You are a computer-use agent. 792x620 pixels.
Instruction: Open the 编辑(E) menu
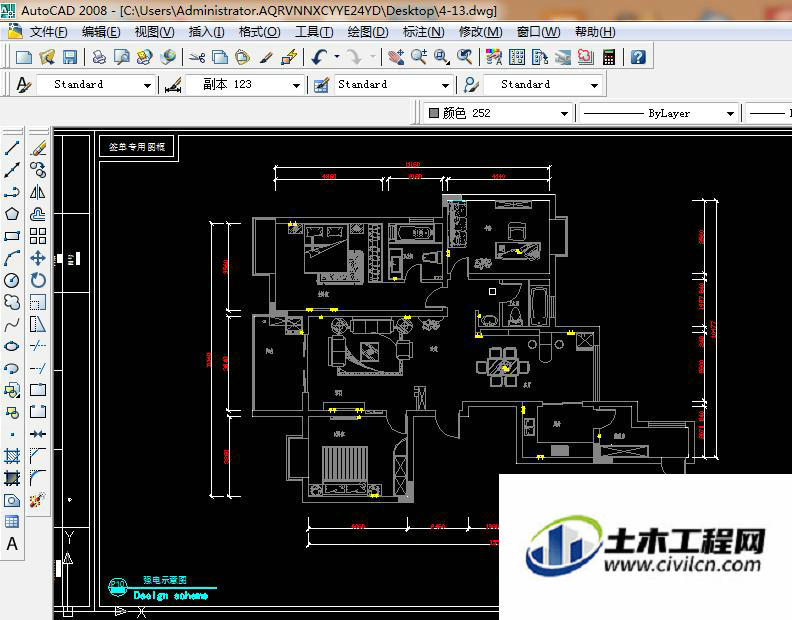click(101, 32)
